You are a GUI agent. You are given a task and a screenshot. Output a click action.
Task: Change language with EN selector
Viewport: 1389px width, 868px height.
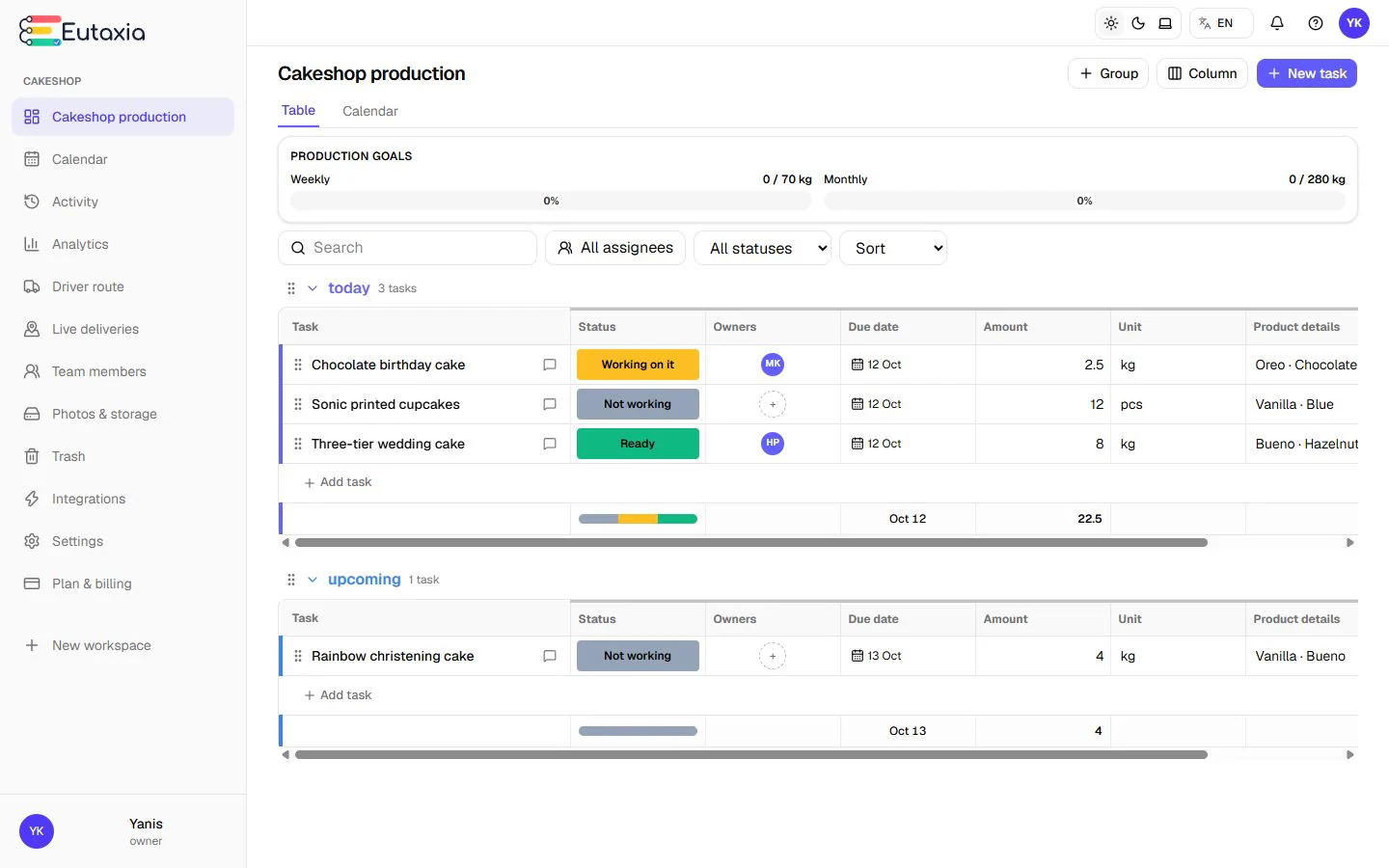(x=1221, y=23)
